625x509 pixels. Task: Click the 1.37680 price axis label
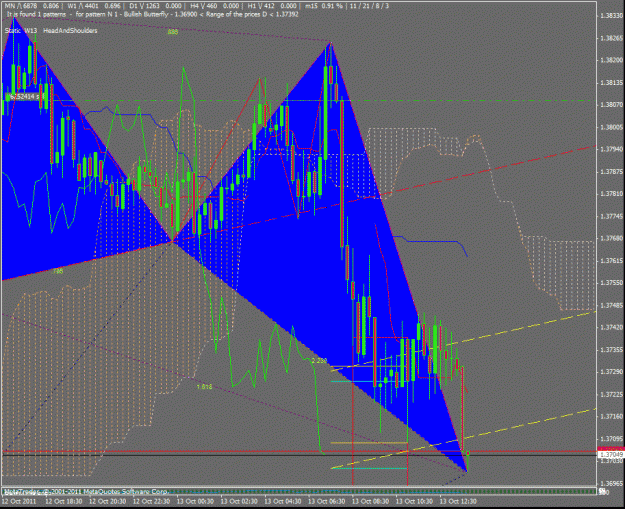tap(611, 238)
